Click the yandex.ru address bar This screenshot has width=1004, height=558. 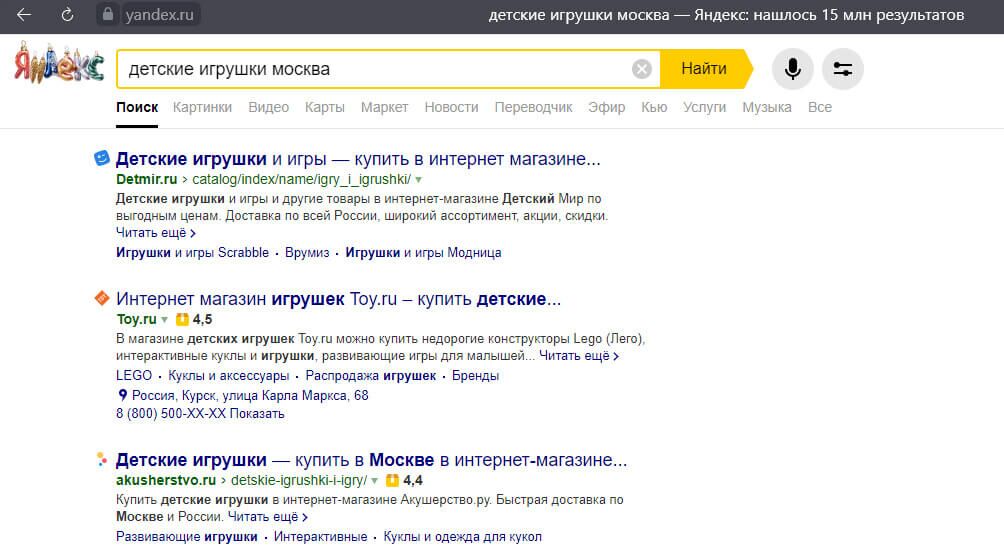(x=159, y=15)
